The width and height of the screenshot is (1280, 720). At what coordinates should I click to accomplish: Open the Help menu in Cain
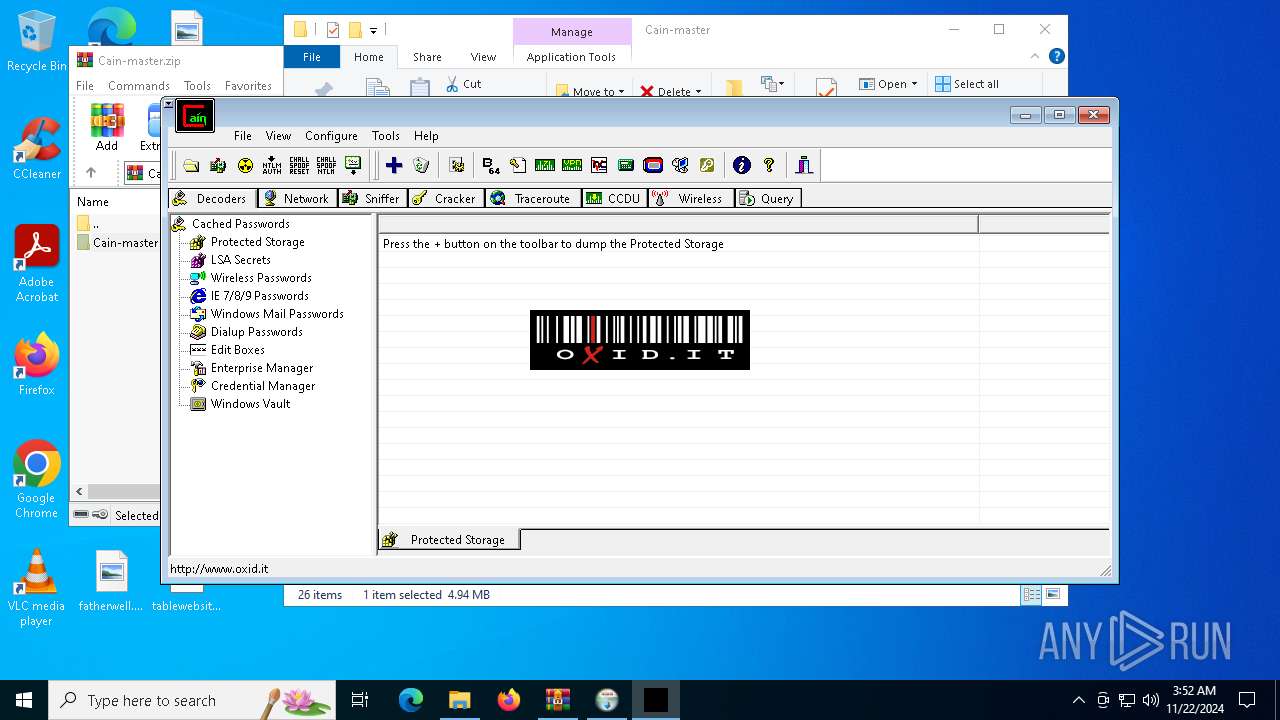[x=426, y=136]
